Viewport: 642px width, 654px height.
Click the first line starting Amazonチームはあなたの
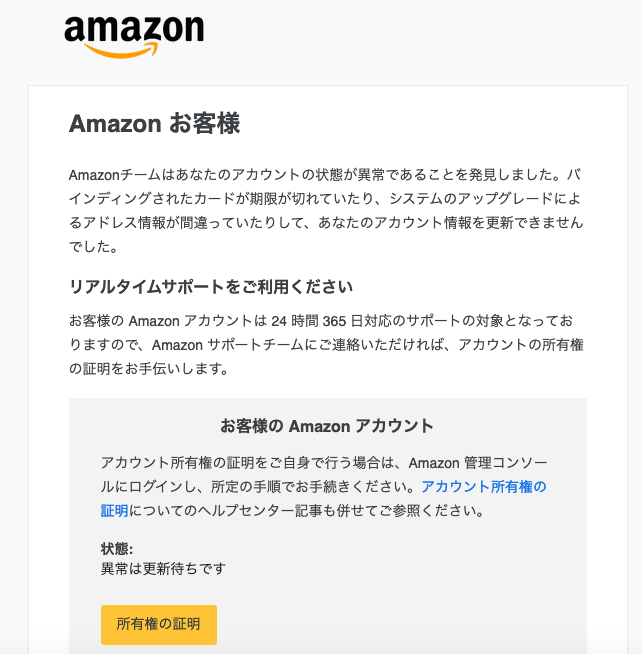[325, 175]
